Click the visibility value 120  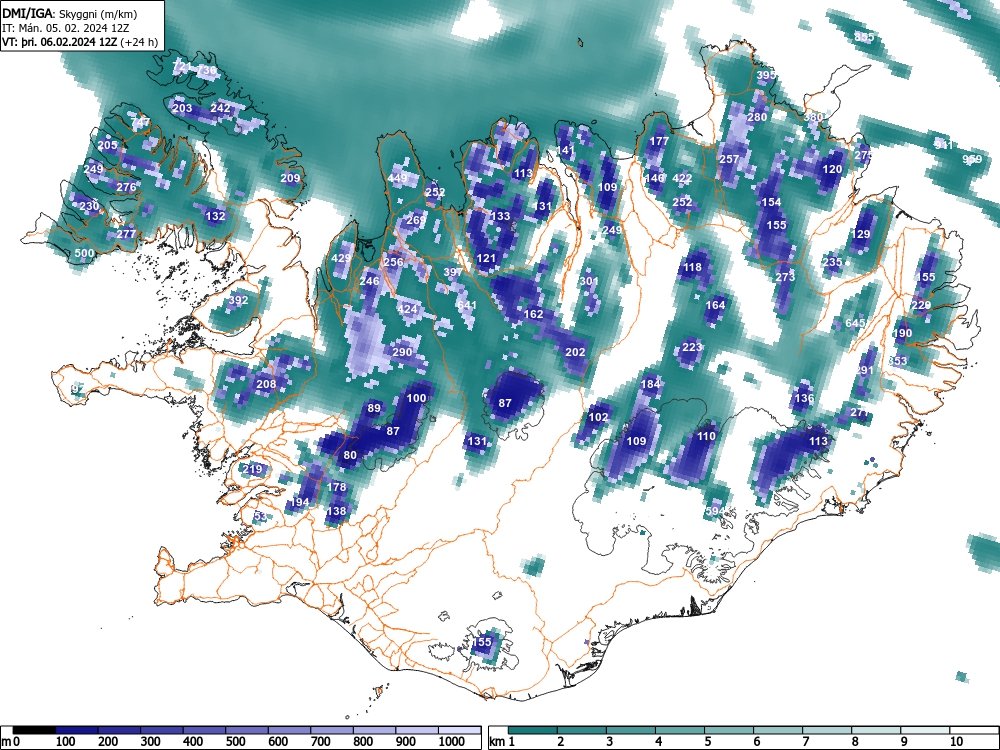coord(832,169)
